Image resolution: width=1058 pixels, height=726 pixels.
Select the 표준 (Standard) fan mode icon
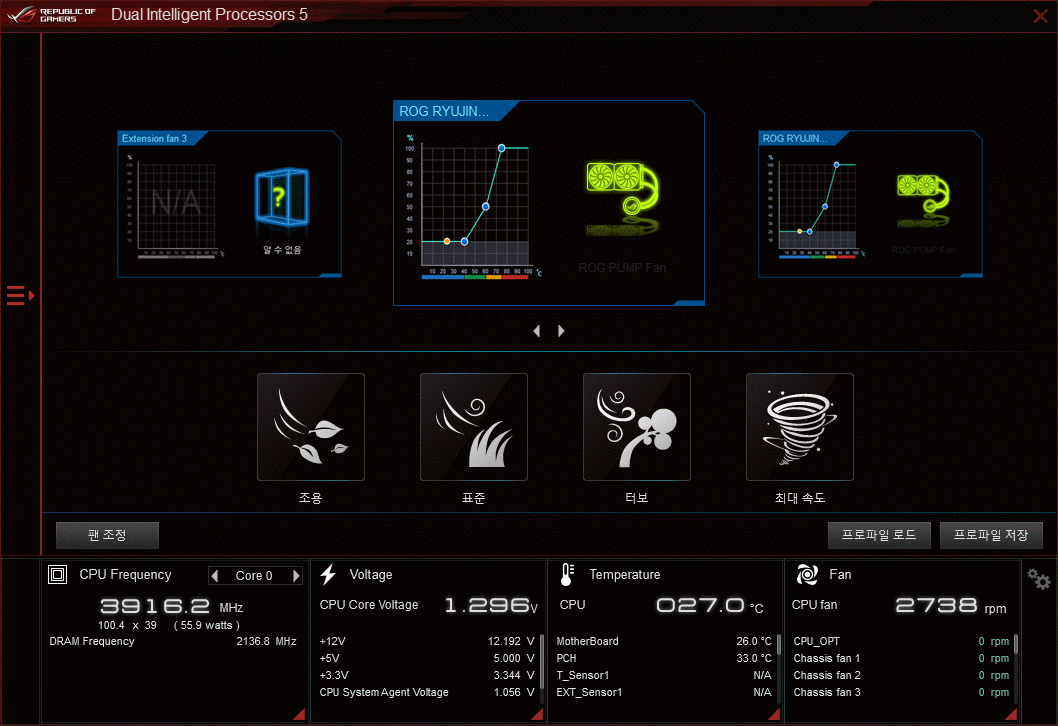click(474, 427)
